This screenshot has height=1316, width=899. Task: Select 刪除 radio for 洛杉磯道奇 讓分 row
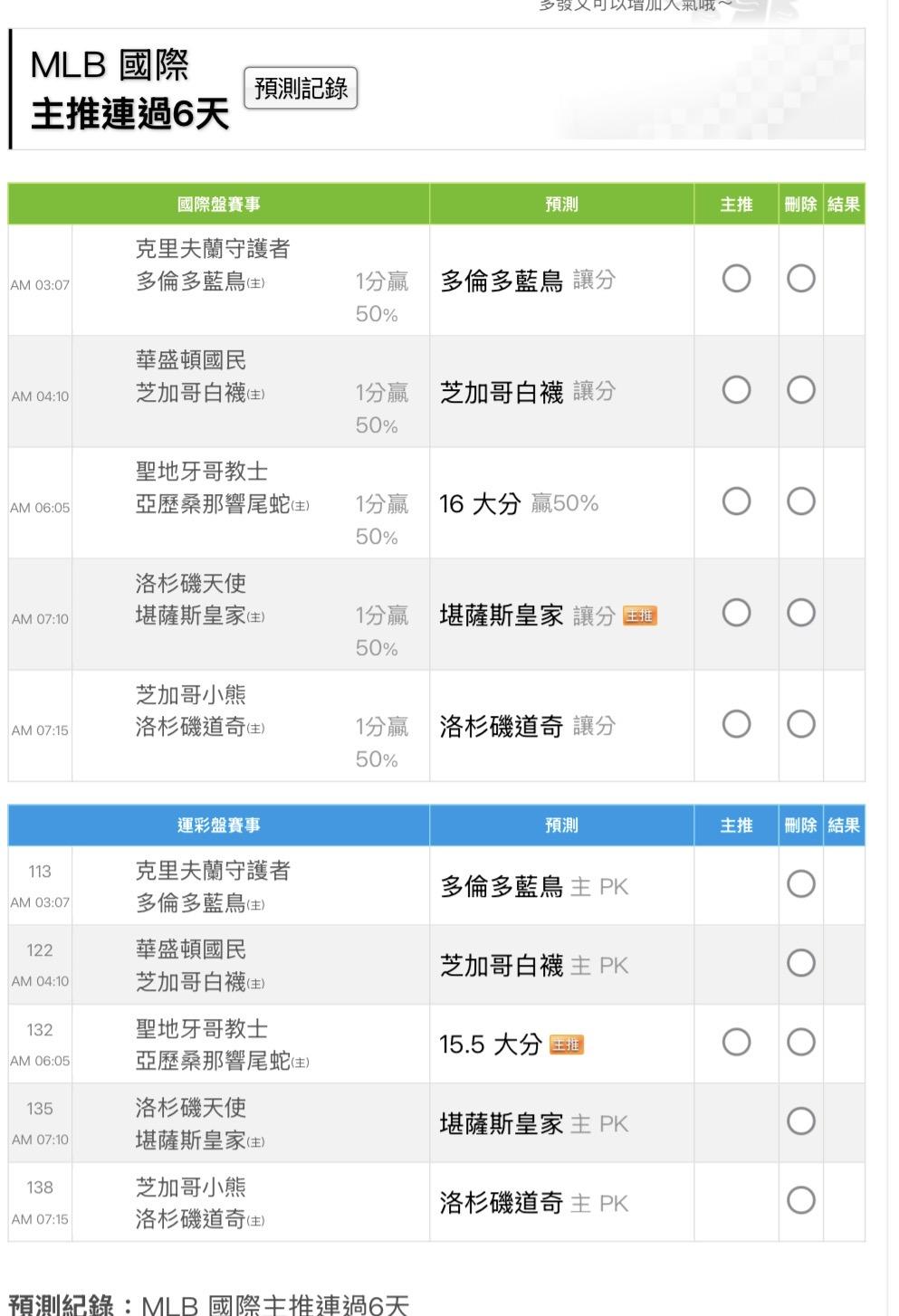[x=800, y=724]
